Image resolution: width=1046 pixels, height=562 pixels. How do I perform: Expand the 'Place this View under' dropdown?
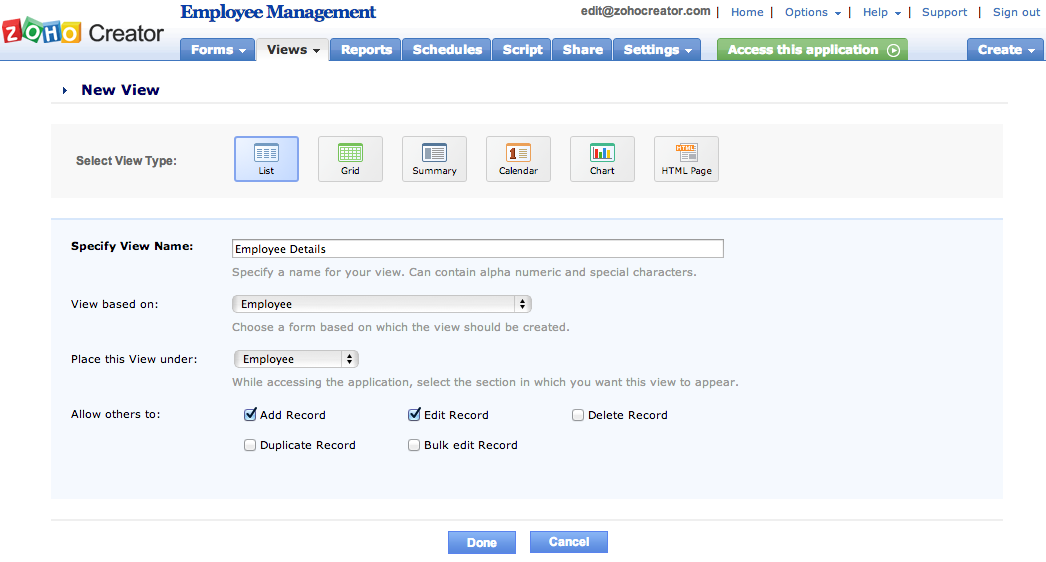(296, 359)
